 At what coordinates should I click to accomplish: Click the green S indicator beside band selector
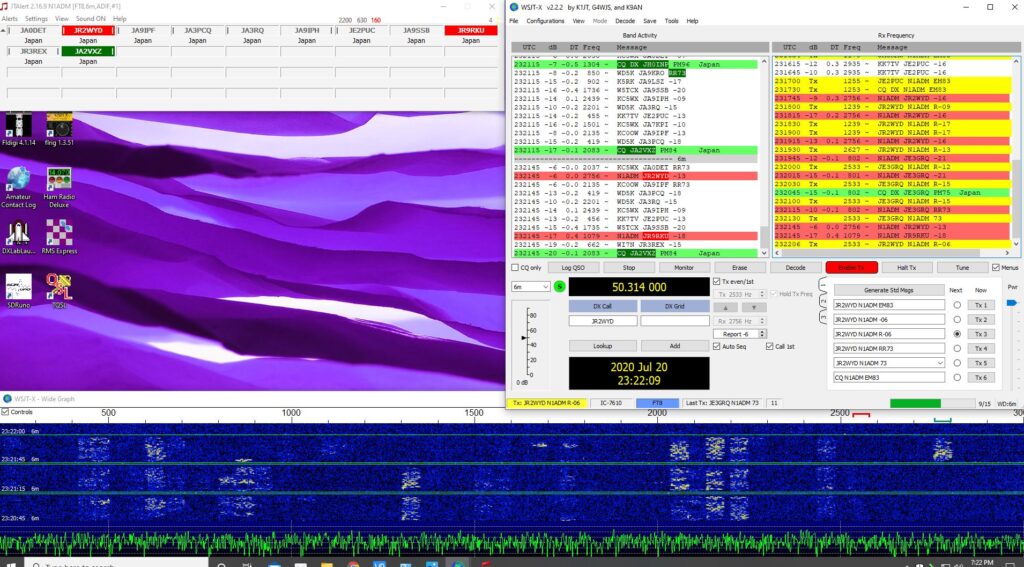[x=559, y=286]
